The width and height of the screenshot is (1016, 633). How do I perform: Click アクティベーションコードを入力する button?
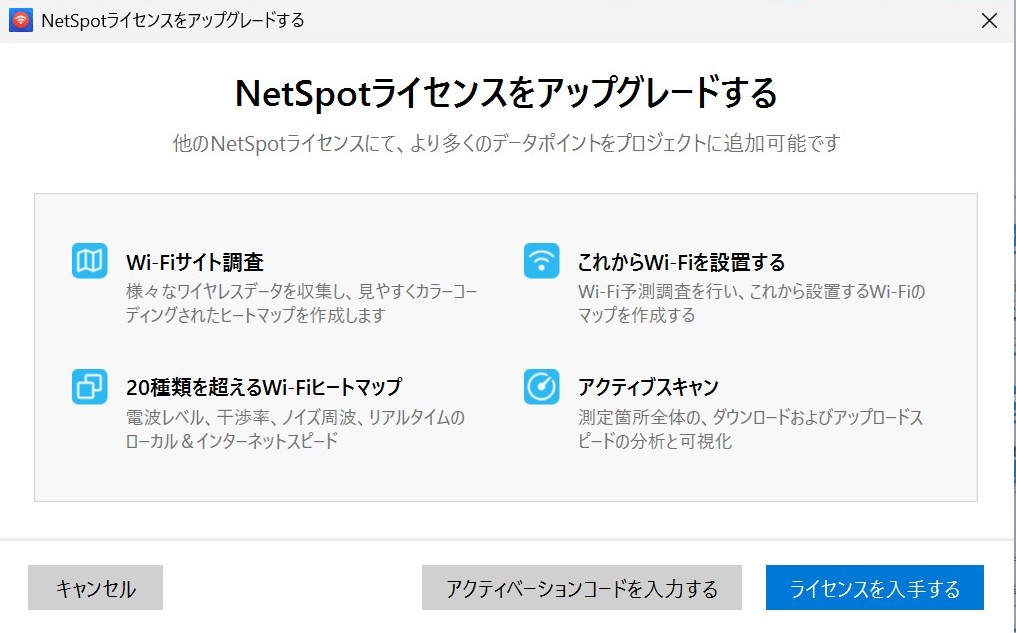pyautogui.click(x=581, y=588)
